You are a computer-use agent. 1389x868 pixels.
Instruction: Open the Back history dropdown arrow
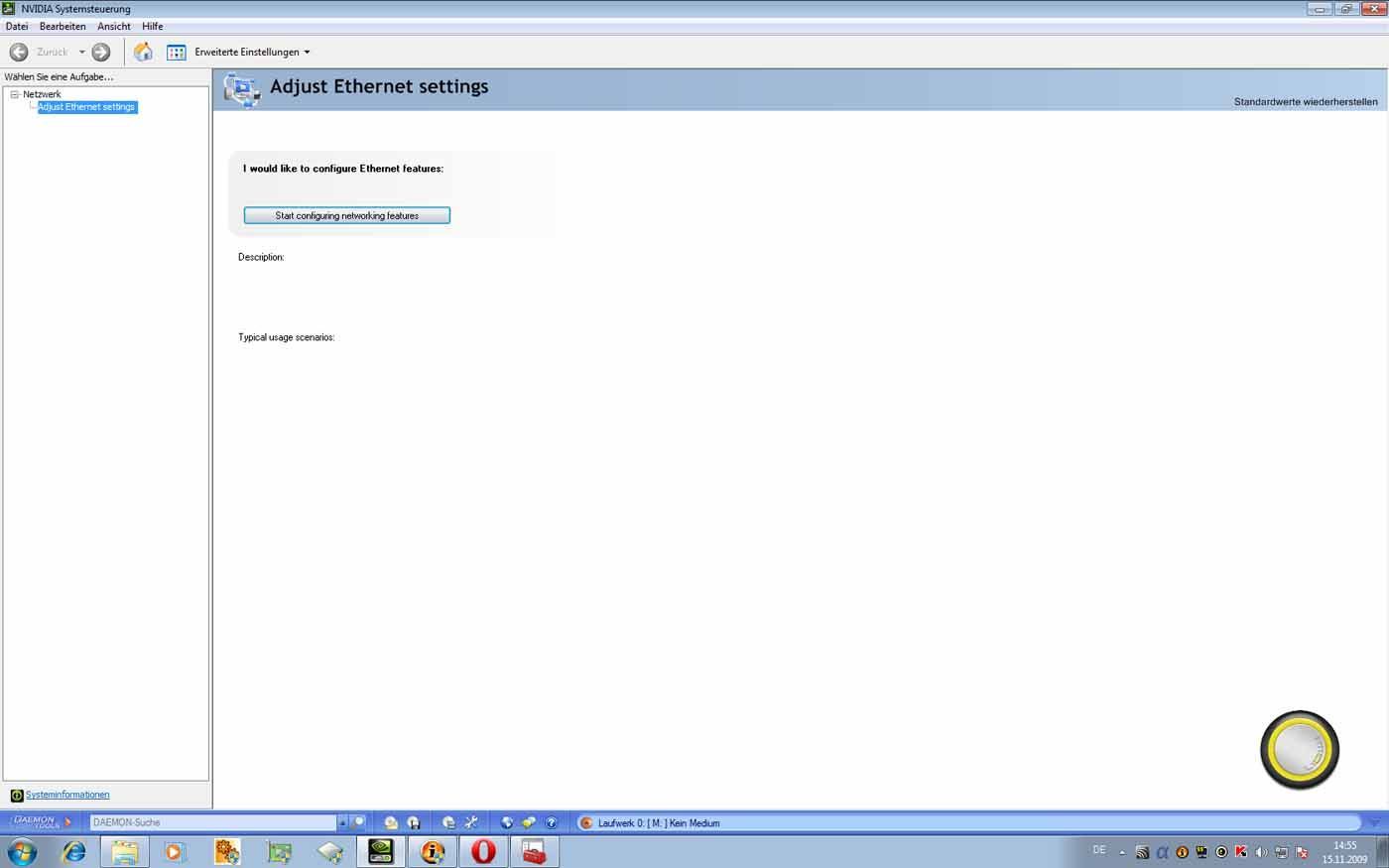pos(82,53)
